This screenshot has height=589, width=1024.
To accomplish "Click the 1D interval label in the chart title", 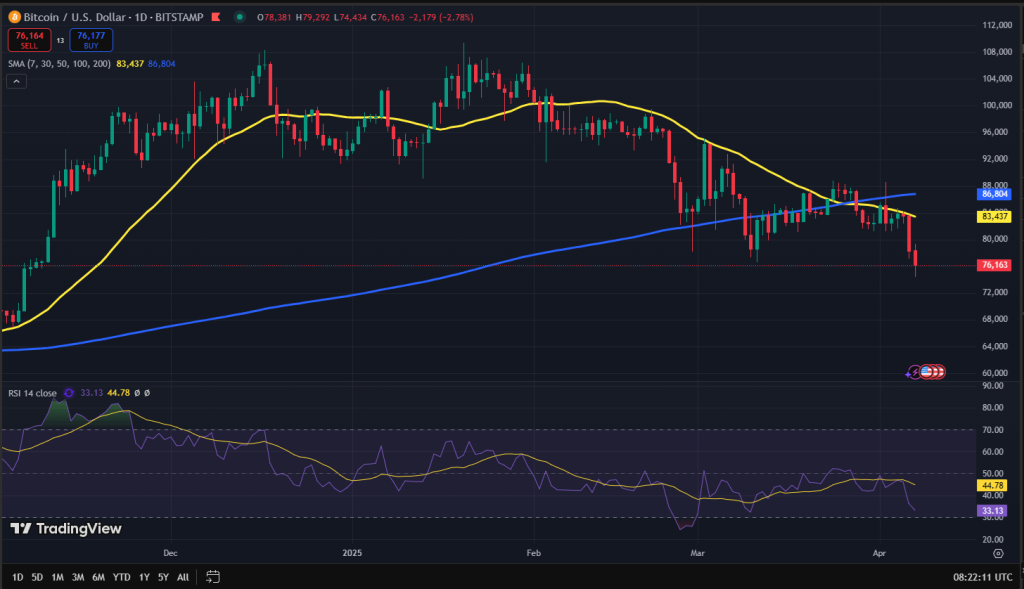I will 140,17.
